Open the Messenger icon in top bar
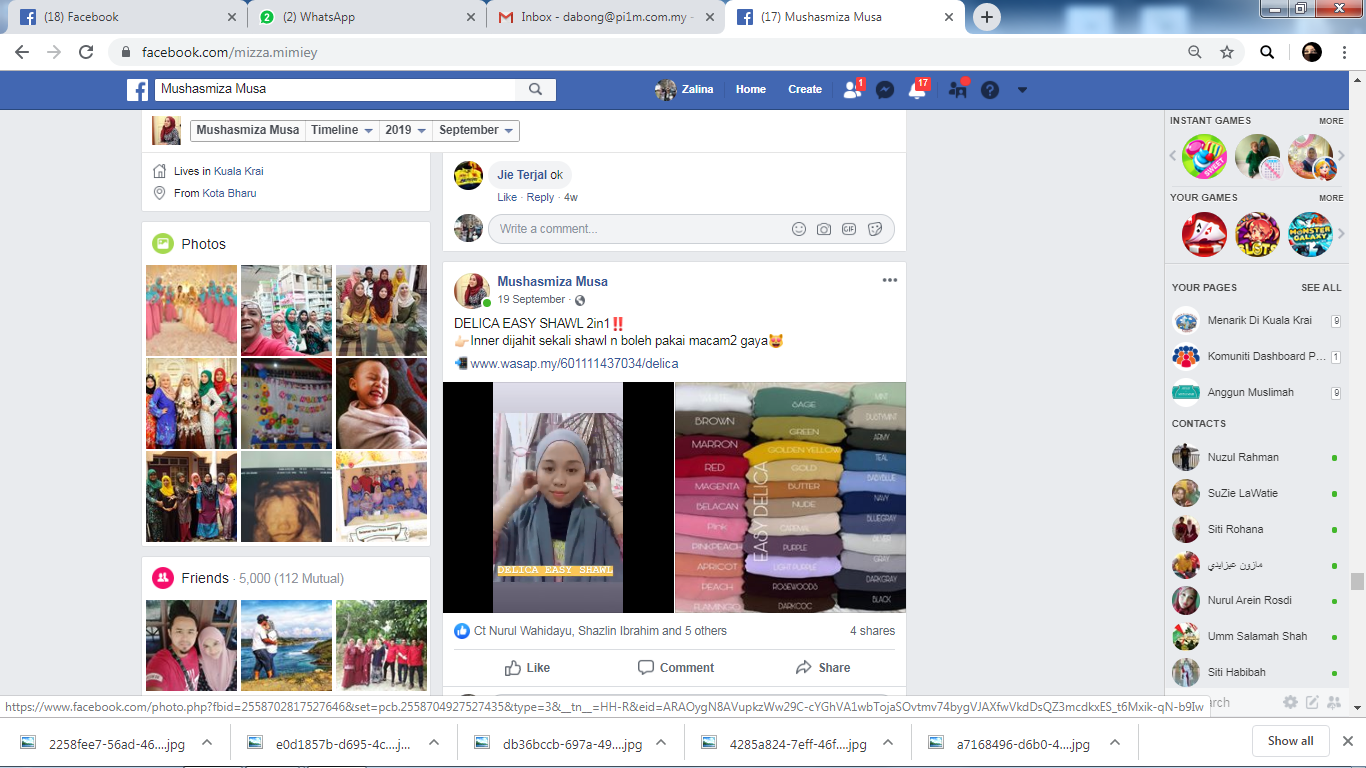 885,89
